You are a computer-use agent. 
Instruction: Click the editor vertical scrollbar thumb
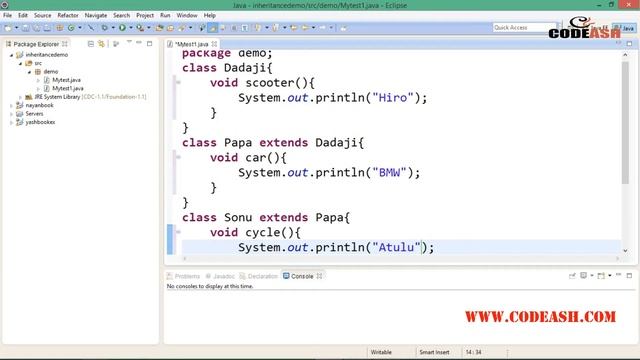tap(625, 122)
